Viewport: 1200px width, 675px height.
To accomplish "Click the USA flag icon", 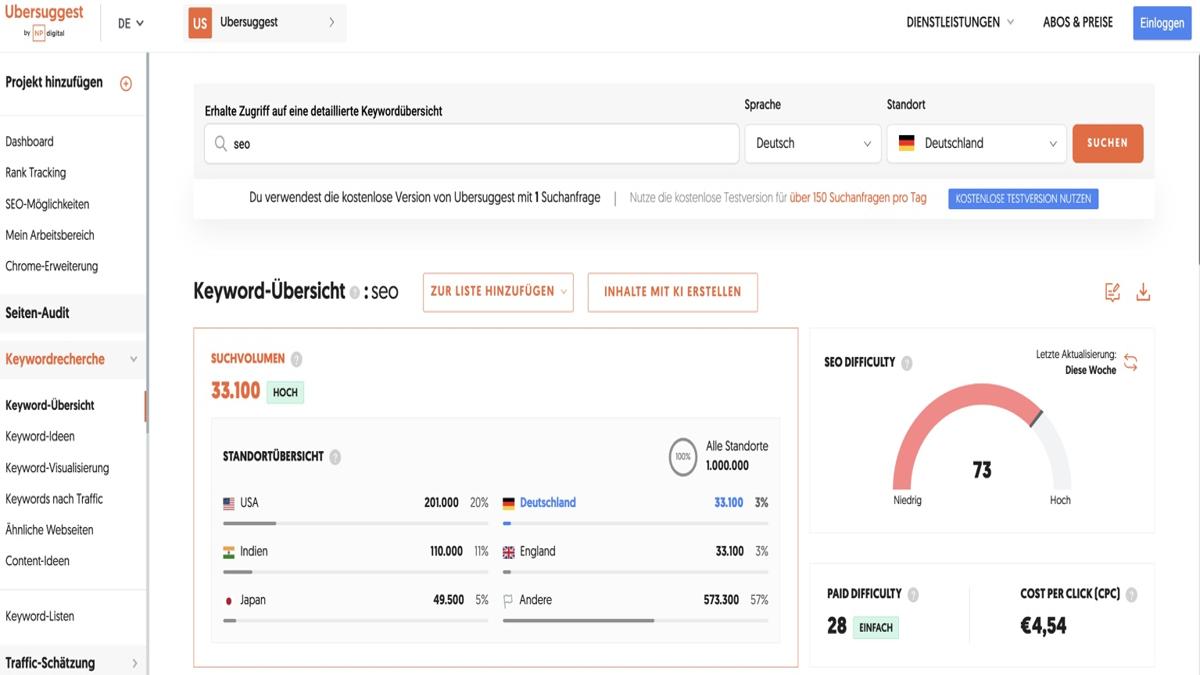I will 229,504.
